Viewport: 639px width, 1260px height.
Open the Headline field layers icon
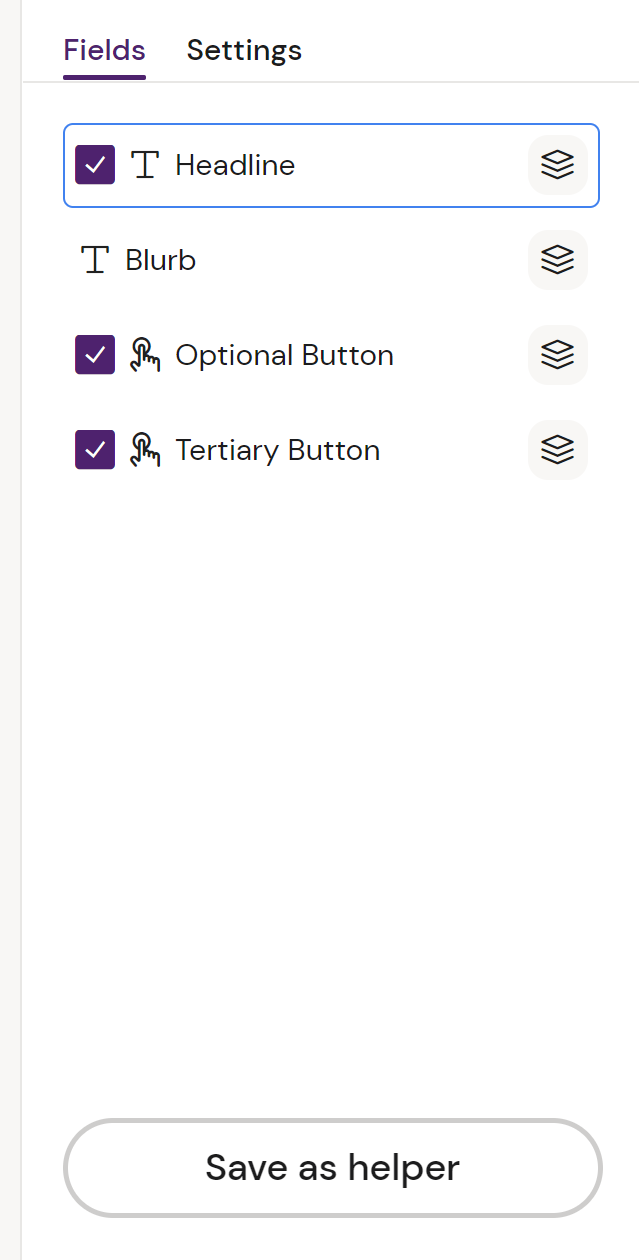point(557,165)
